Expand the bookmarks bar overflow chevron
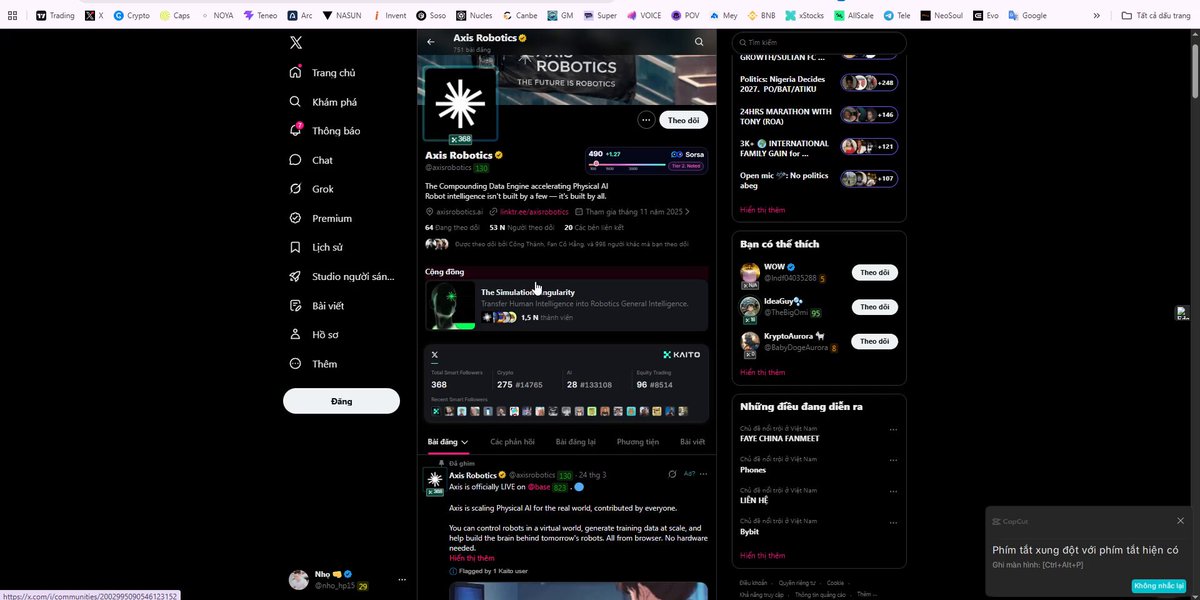The height and width of the screenshot is (600, 1200). (x=1097, y=16)
